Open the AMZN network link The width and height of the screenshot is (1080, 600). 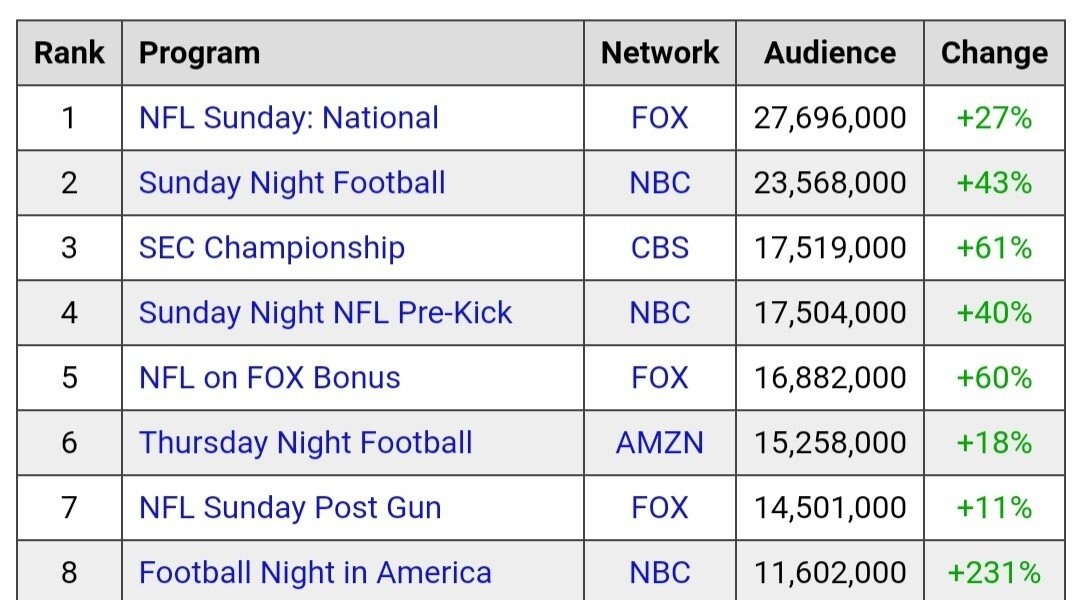point(660,443)
